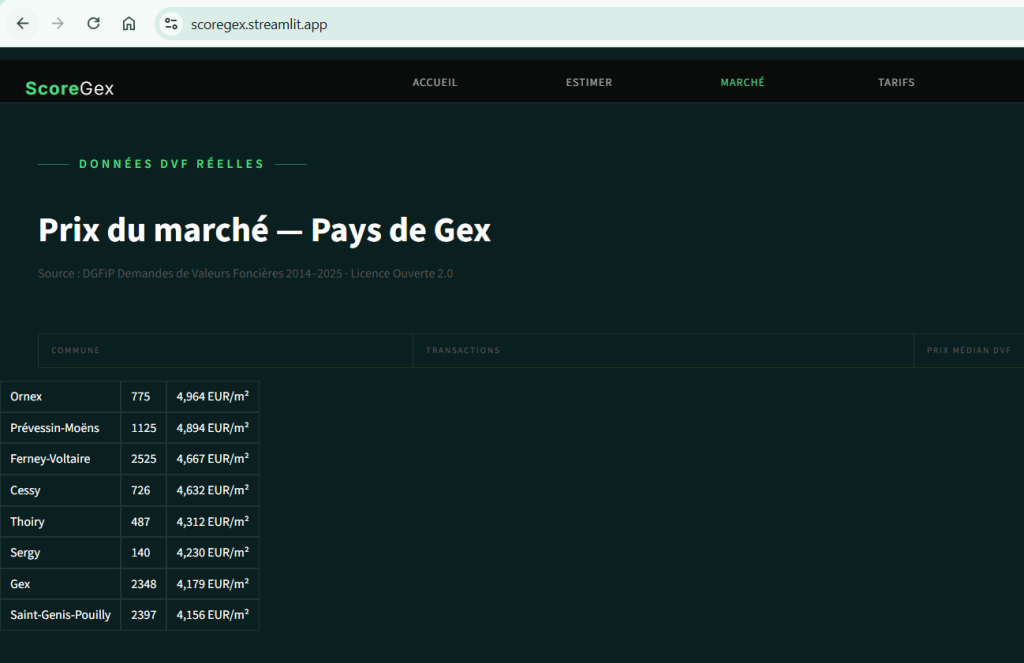View site information icon in address bar
The image size is (1024, 663).
171,24
